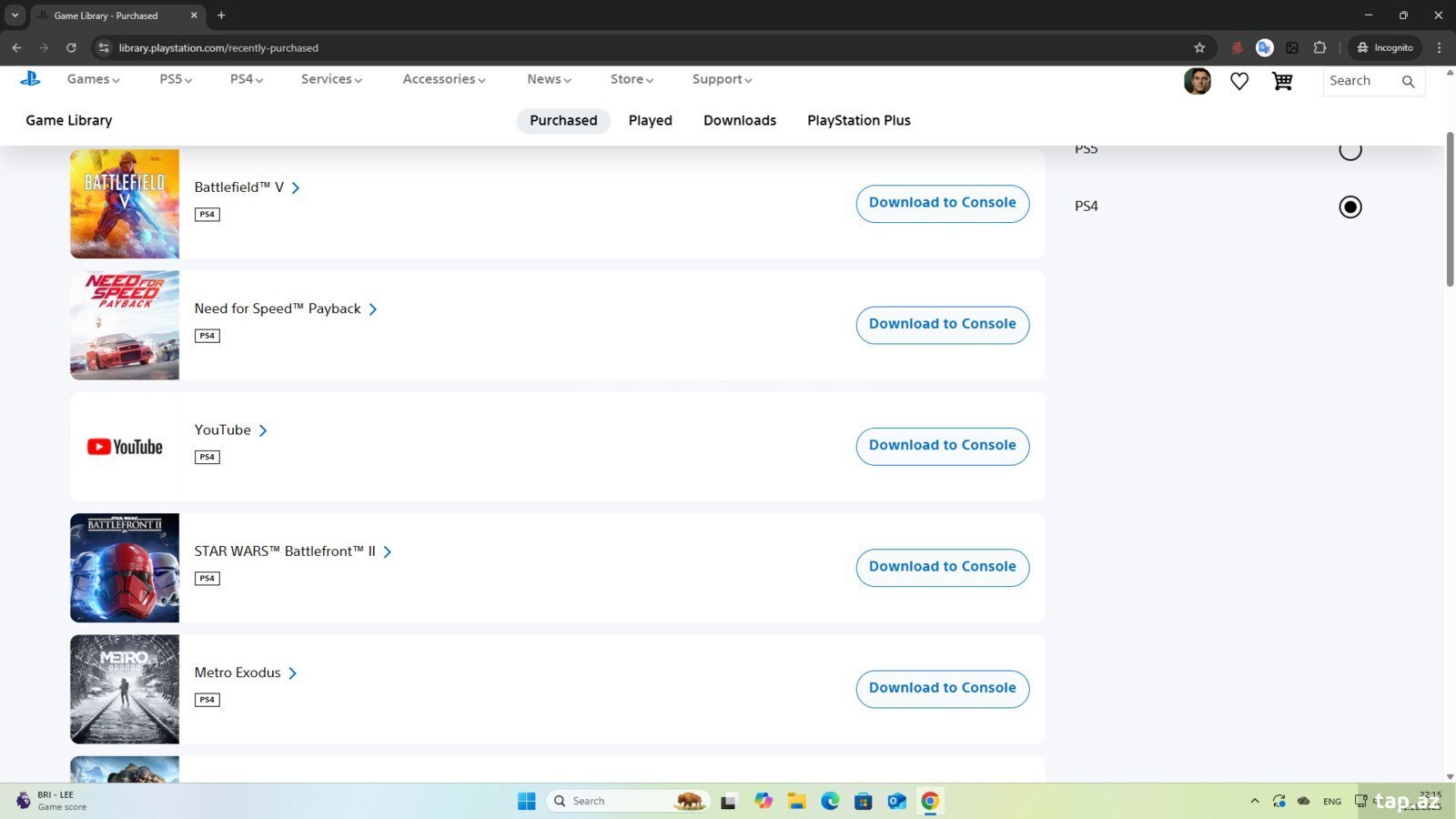Open the browser tab search dropdown
The width and height of the screenshot is (1456, 819).
point(15,15)
